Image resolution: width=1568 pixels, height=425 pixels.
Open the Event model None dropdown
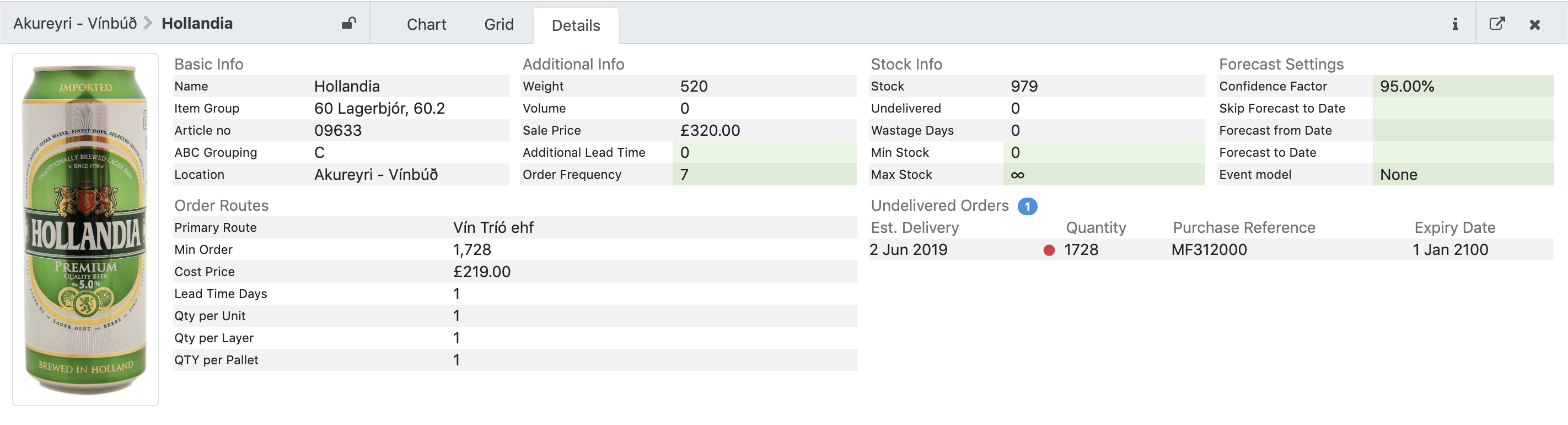coord(1463,174)
